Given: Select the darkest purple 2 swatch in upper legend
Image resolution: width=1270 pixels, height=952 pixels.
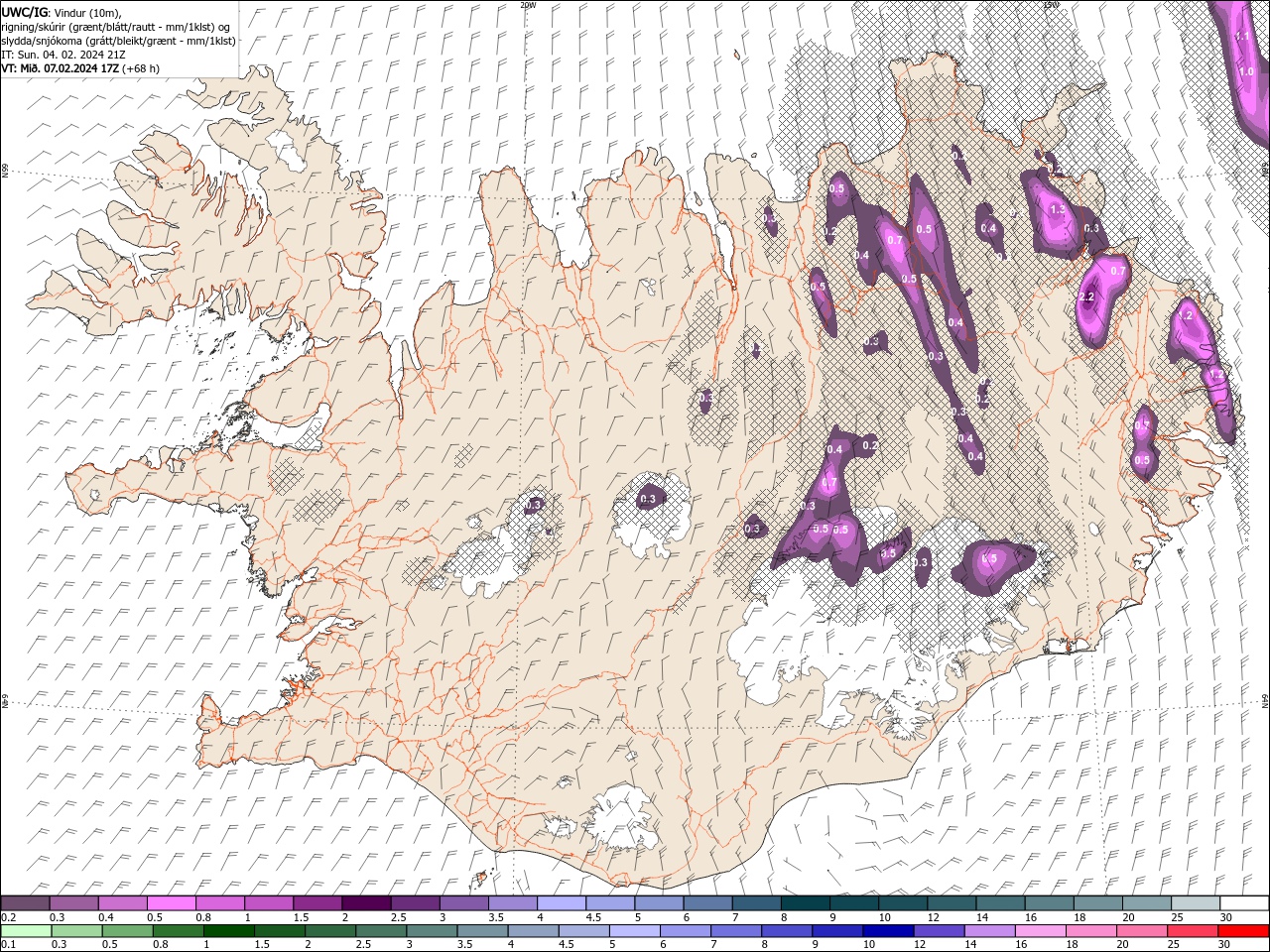Looking at the screenshot, I should (366, 903).
